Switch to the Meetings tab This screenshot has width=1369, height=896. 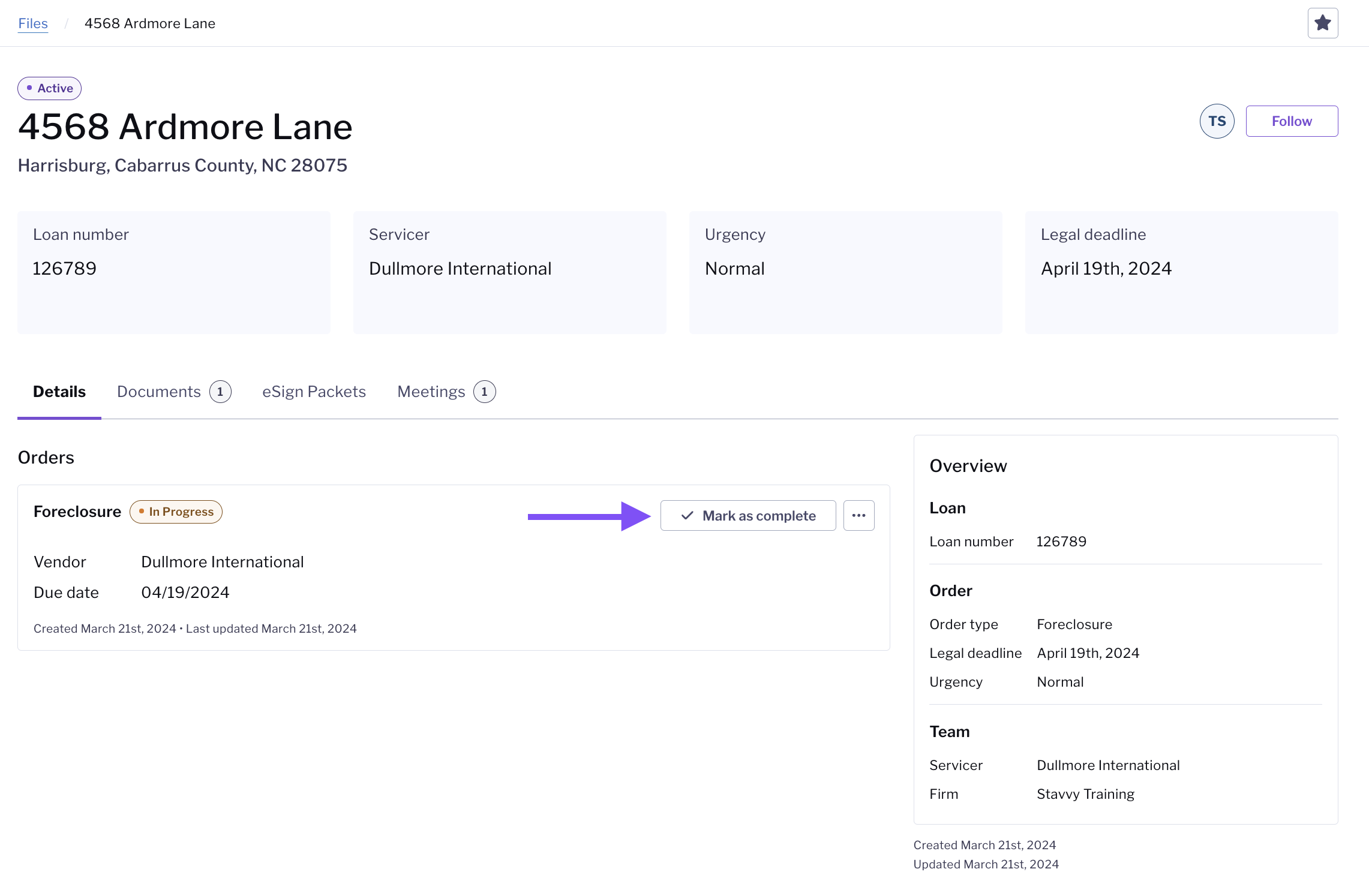point(431,392)
